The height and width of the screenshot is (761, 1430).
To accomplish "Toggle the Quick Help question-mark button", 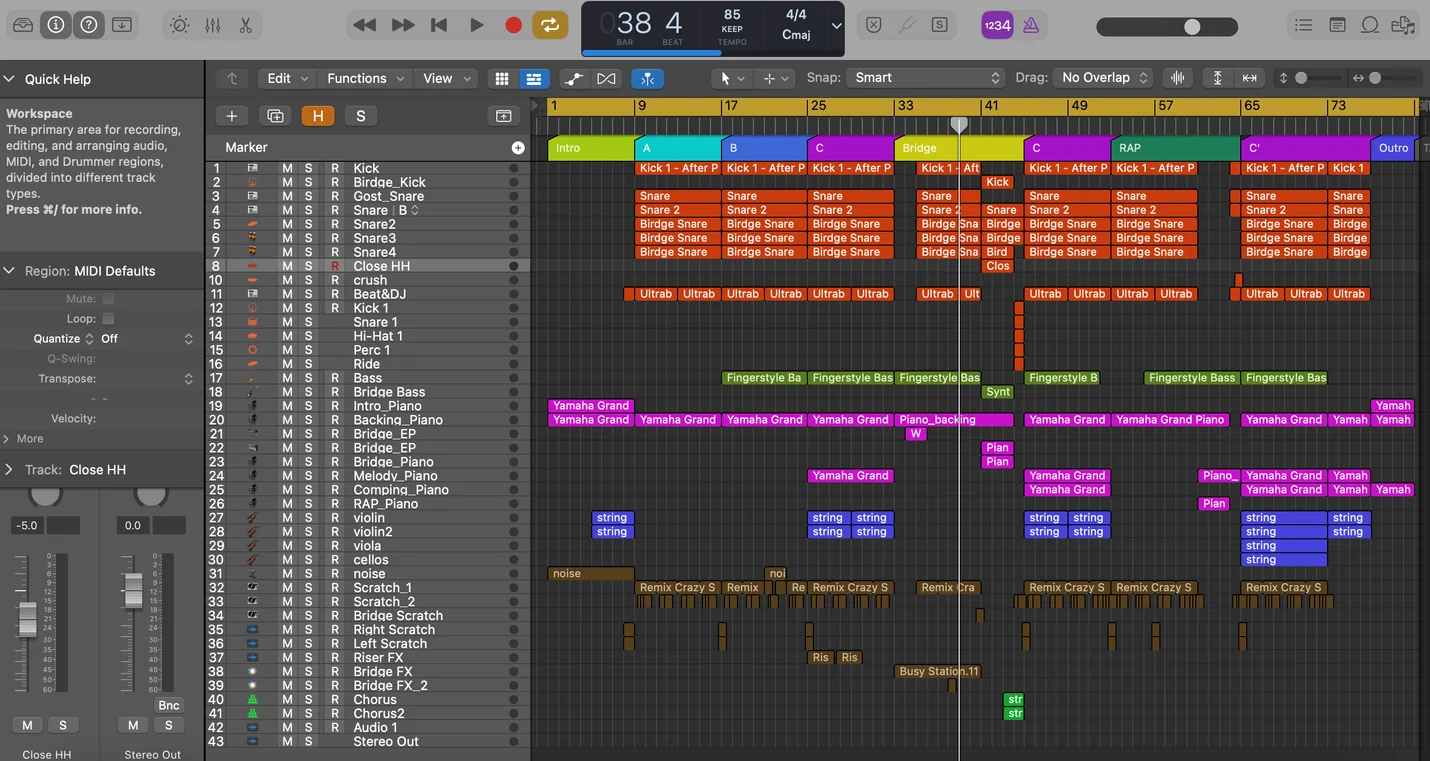I will pos(89,25).
